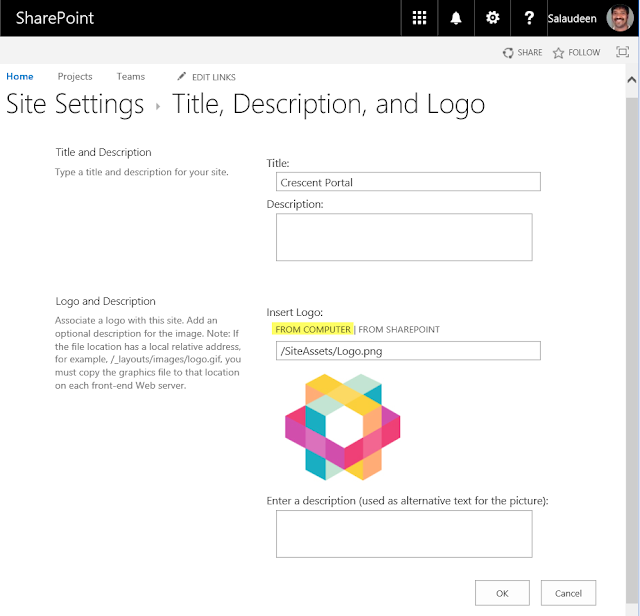The width and height of the screenshot is (640, 616).
Task: Click the 'Title and Description' section heading
Action: (103, 152)
